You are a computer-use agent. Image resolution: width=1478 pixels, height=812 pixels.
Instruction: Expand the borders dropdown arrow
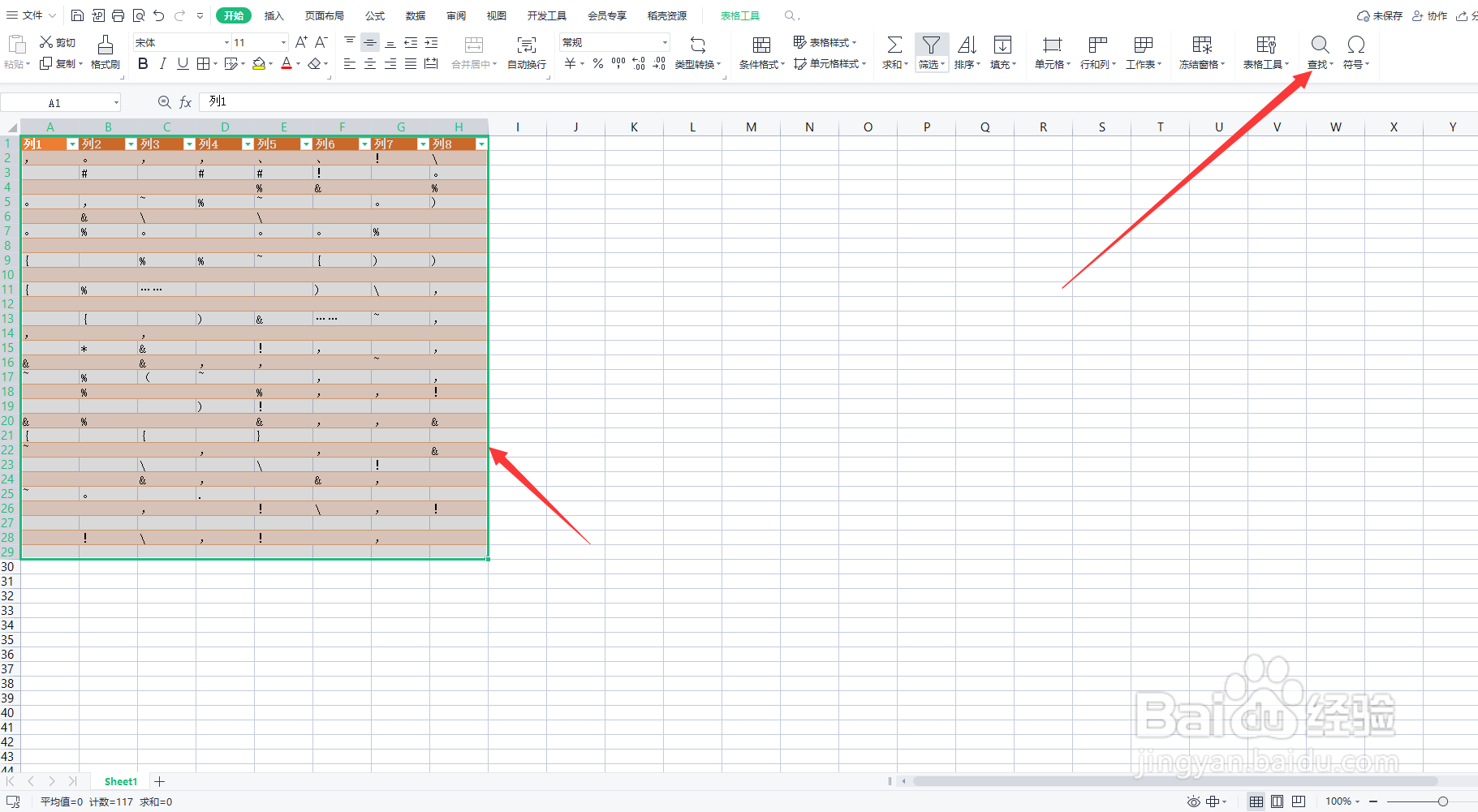click(x=215, y=64)
